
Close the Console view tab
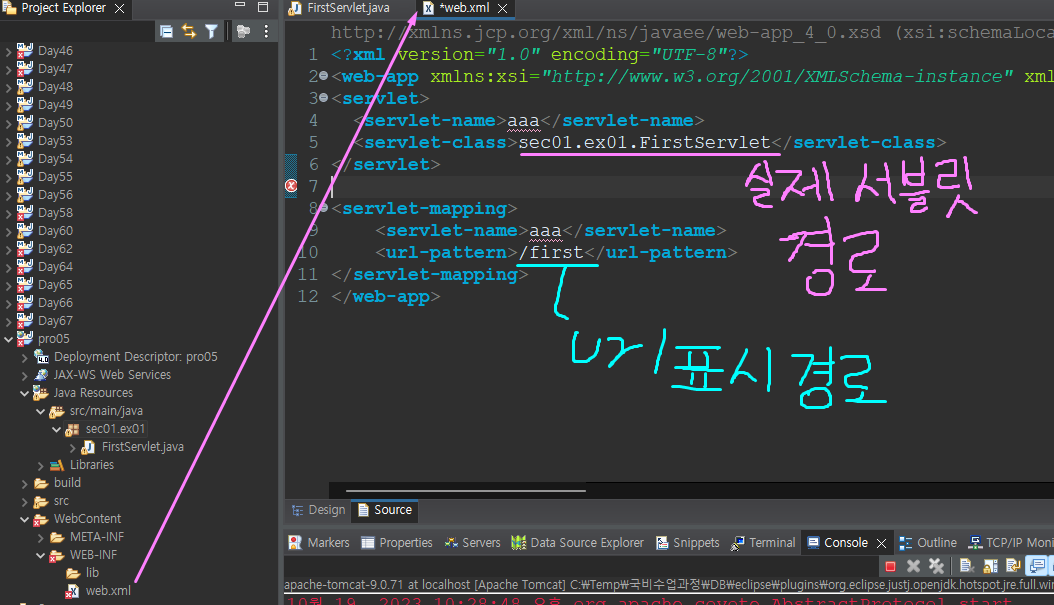click(882, 543)
